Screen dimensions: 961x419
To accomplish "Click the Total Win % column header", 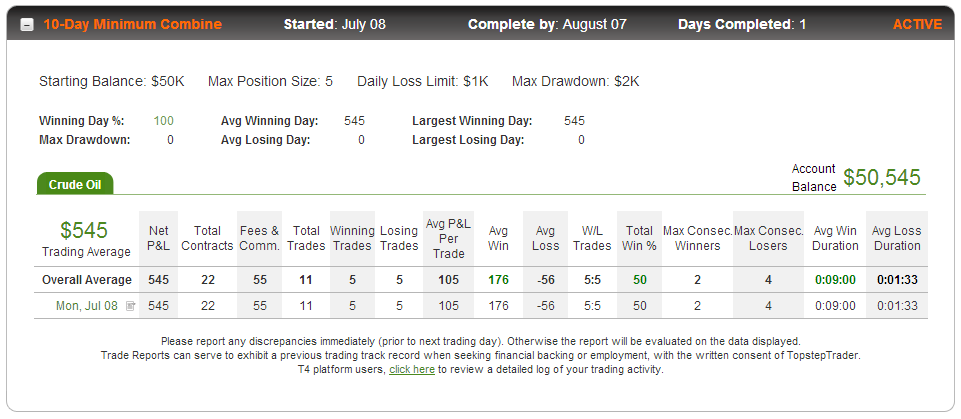I will (x=639, y=238).
